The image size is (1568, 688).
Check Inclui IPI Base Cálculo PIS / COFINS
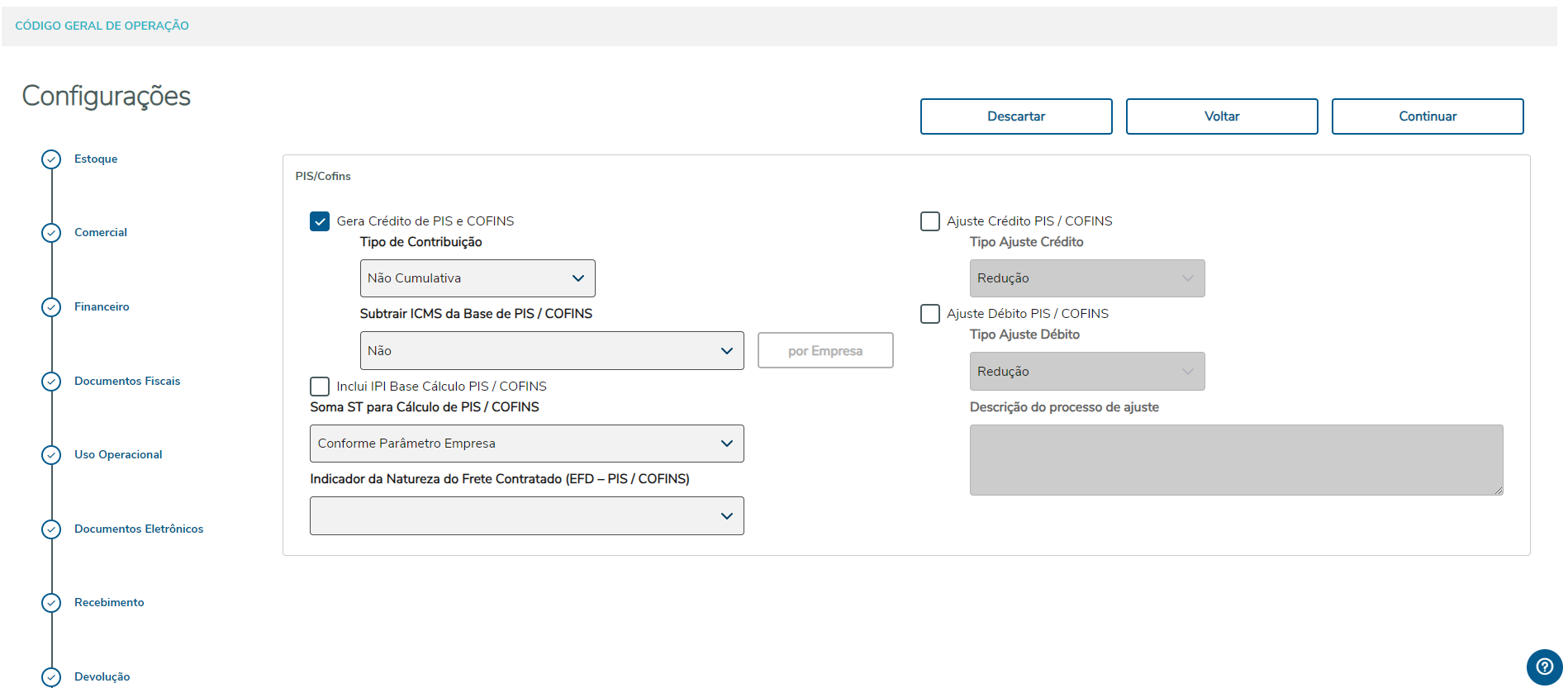click(x=320, y=387)
